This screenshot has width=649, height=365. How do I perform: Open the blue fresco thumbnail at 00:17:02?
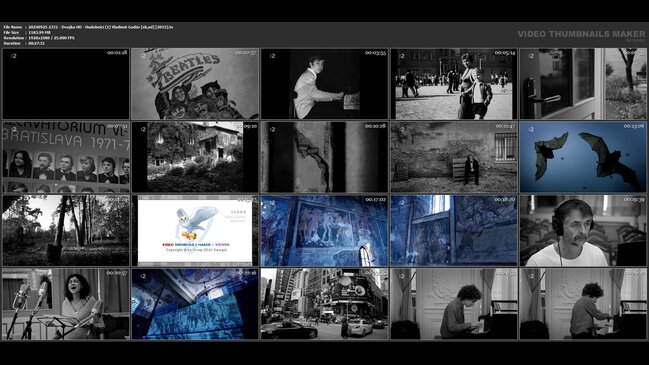(324, 231)
